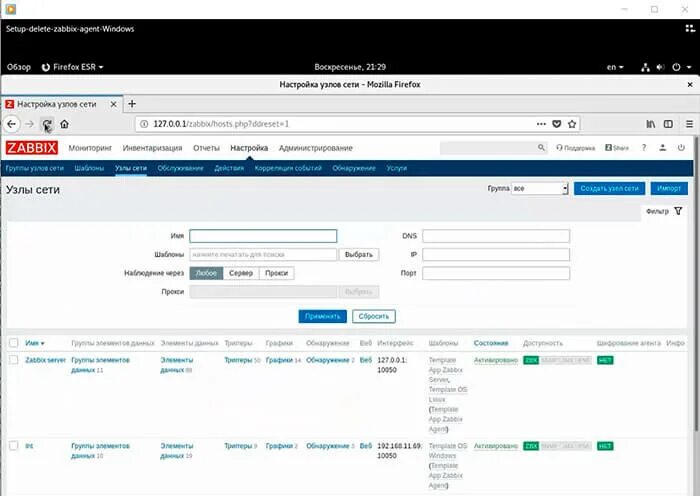Click the Фильтр funnel icon

pyautogui.click(x=678, y=211)
